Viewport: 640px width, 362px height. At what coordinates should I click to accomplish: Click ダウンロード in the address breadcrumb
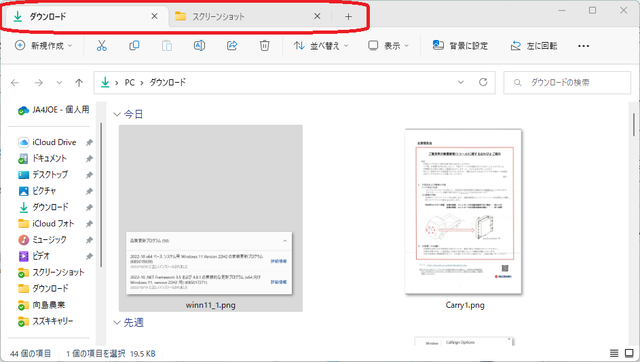pyautogui.click(x=167, y=82)
